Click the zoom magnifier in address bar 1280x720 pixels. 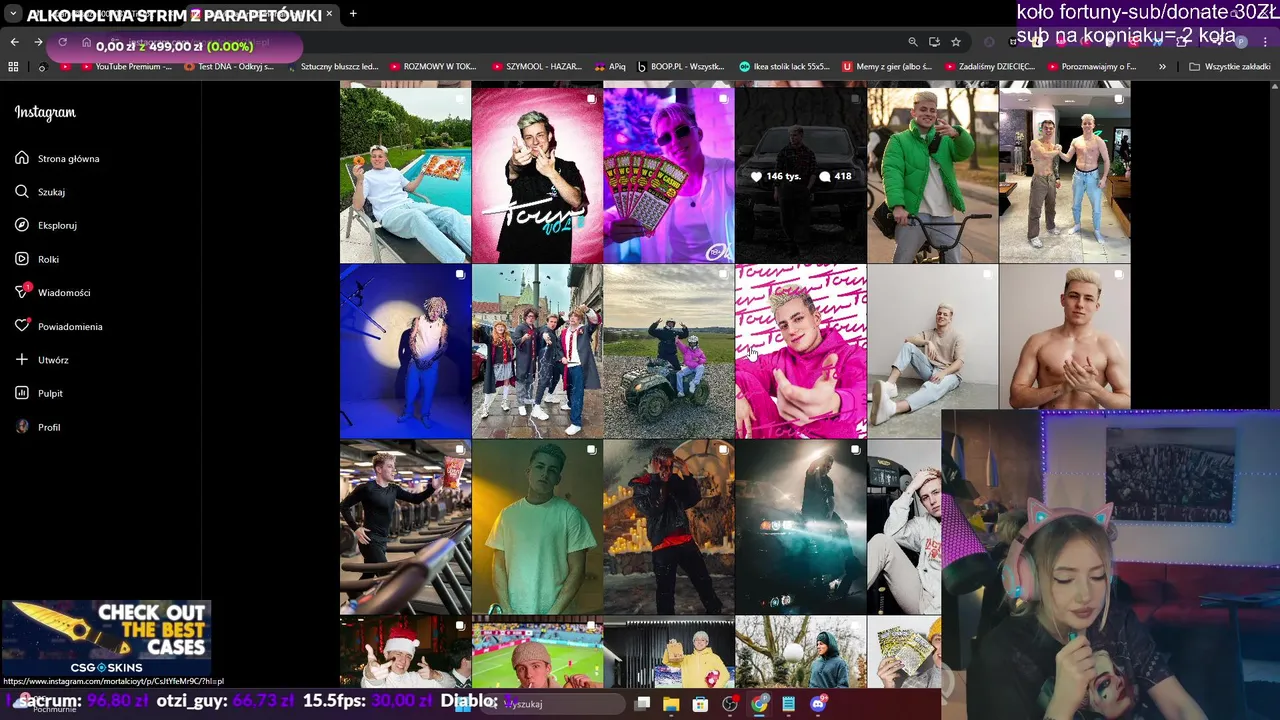[912, 42]
